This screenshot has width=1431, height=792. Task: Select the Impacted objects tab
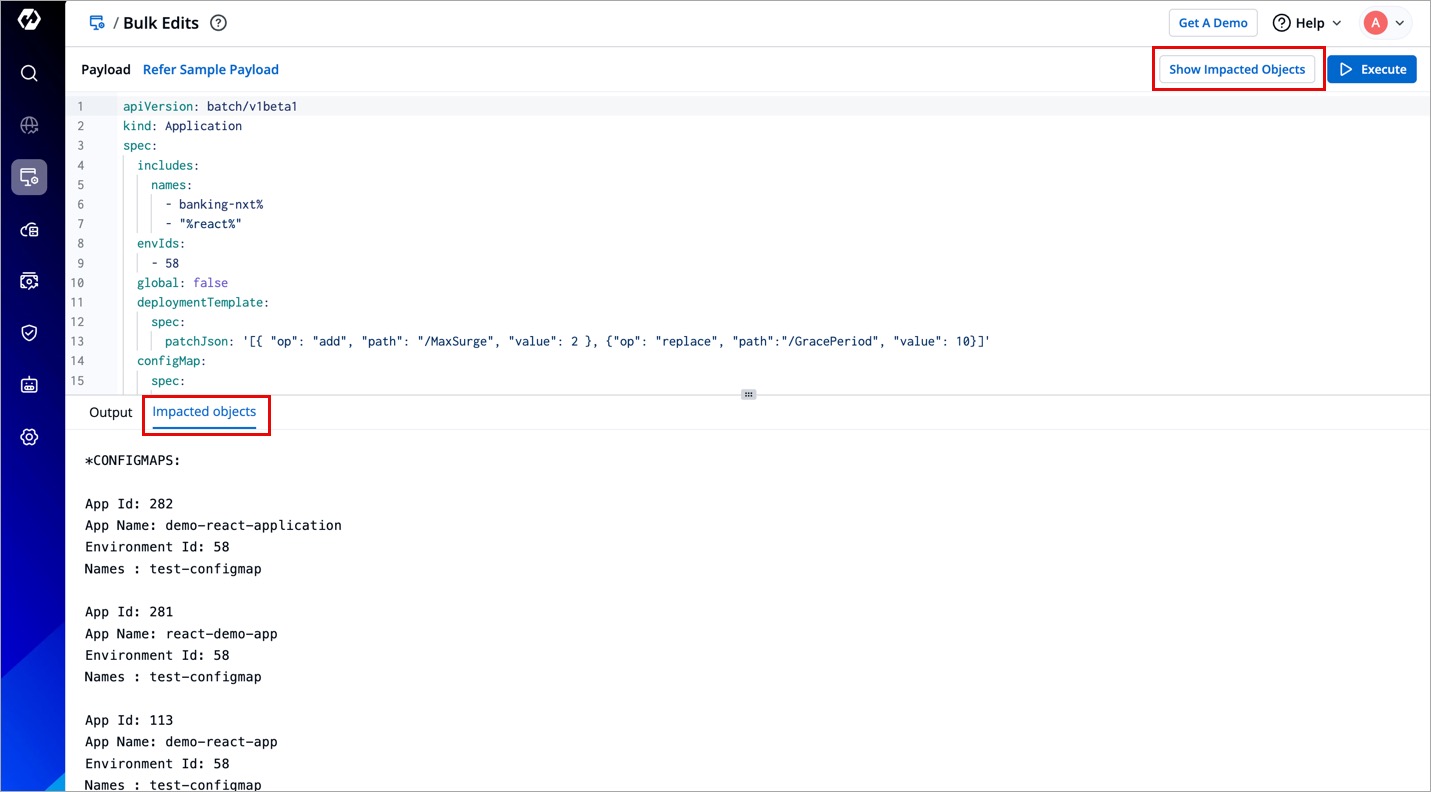[x=204, y=412]
